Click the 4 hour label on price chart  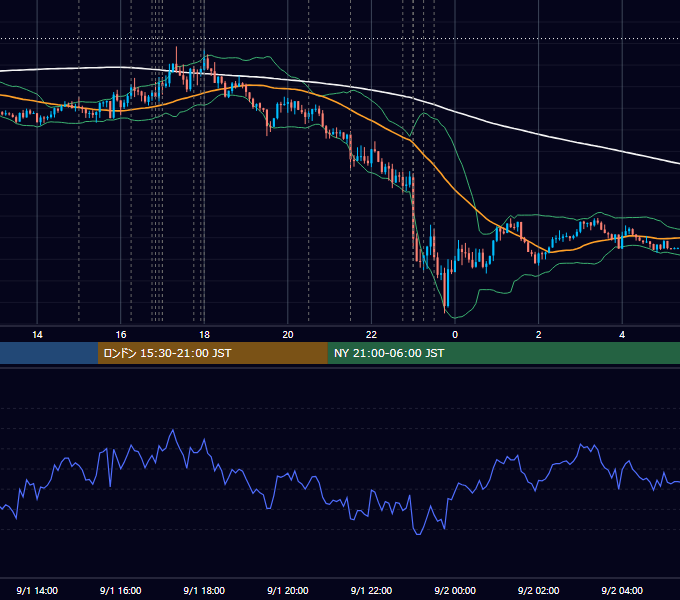[x=622, y=335]
